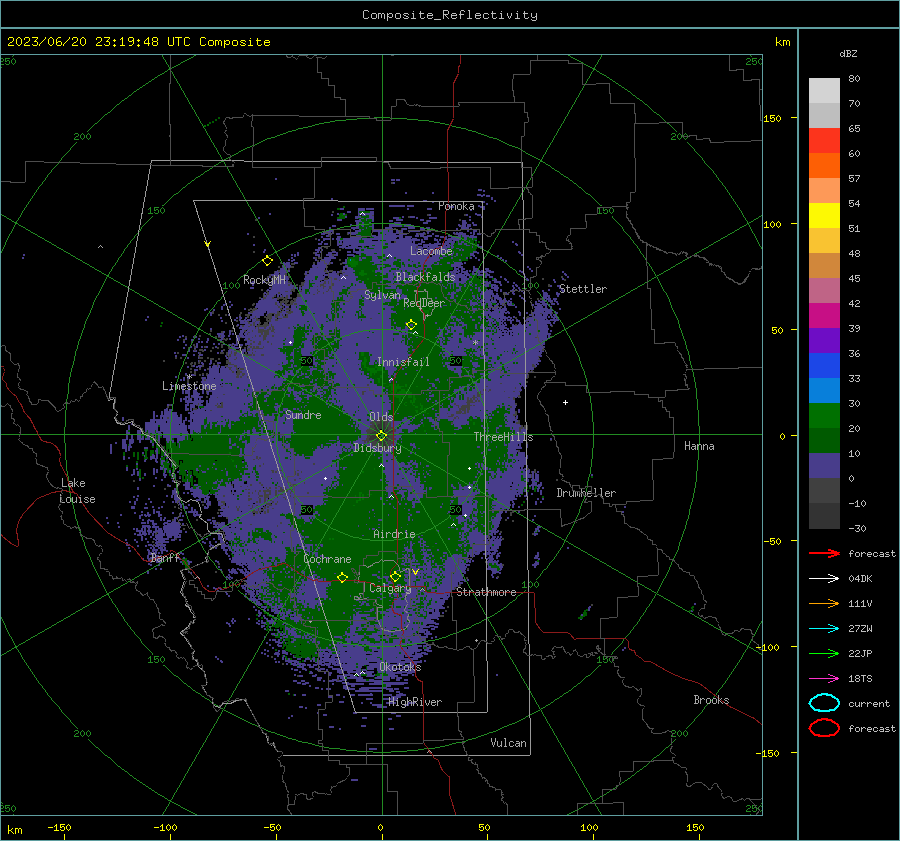Click the dBZ legend heading

[848, 53]
